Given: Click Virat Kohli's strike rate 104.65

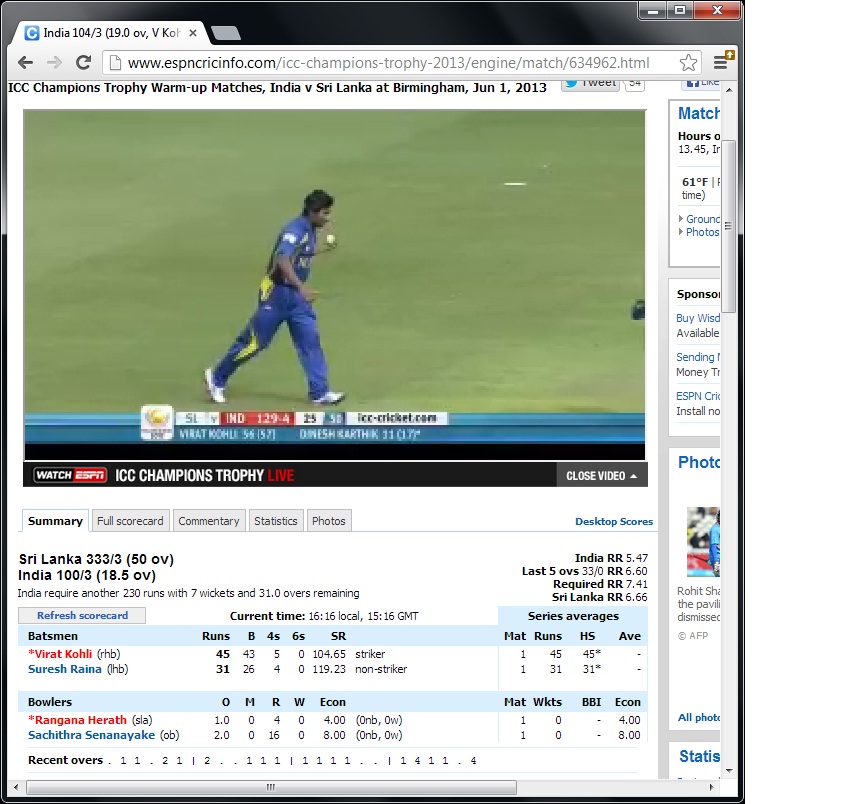Looking at the screenshot, I should coord(329,654).
